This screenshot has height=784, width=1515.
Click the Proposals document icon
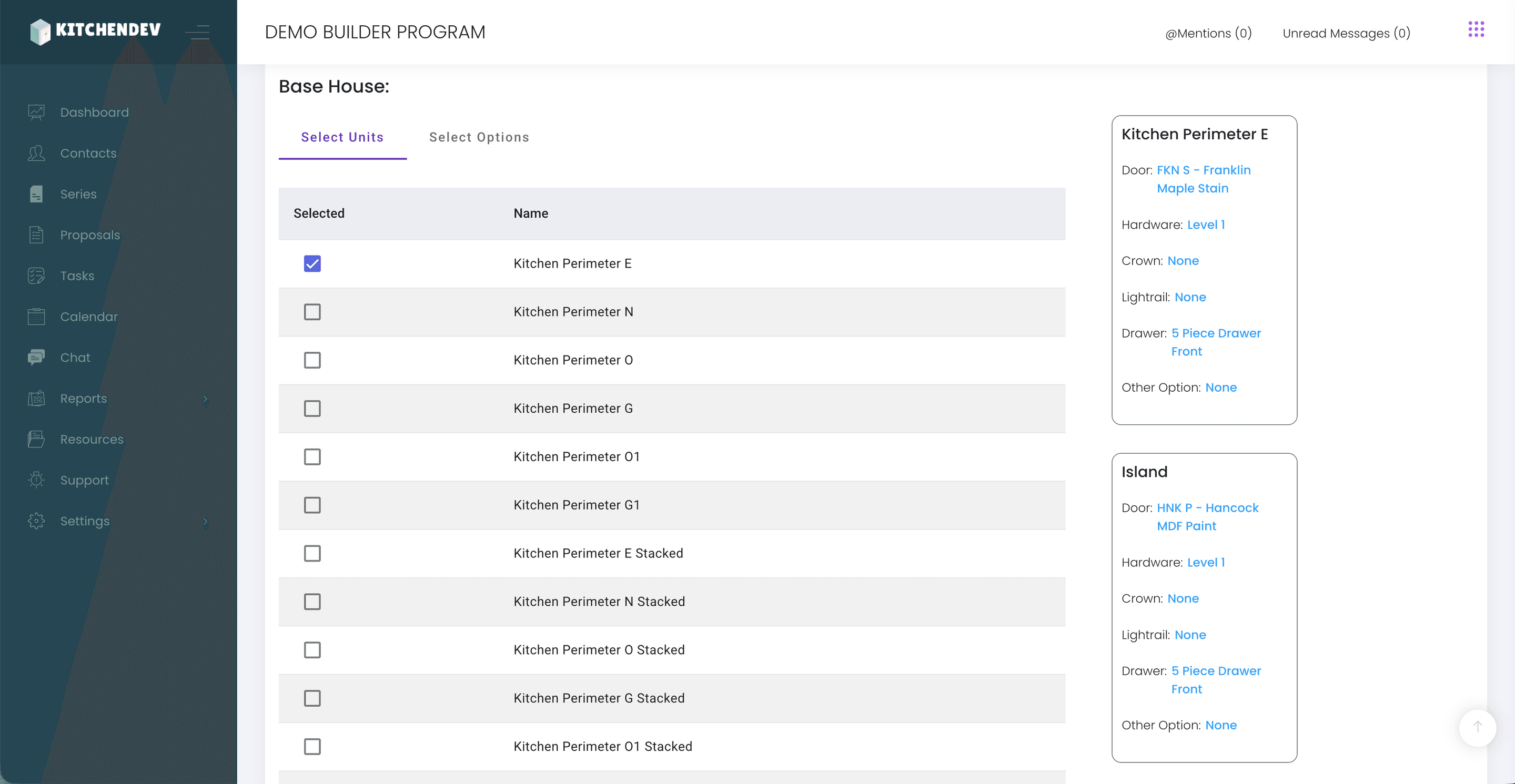(x=36, y=235)
